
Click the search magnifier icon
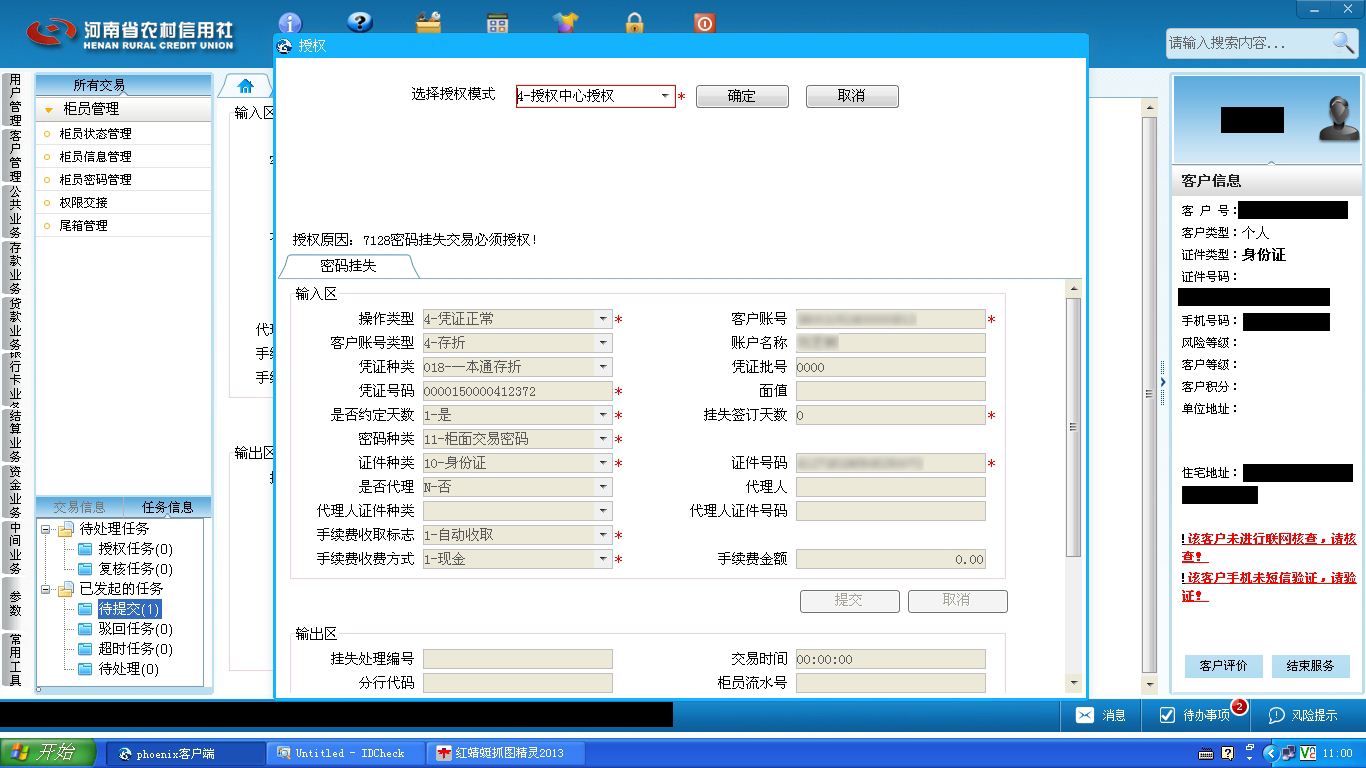point(1343,42)
